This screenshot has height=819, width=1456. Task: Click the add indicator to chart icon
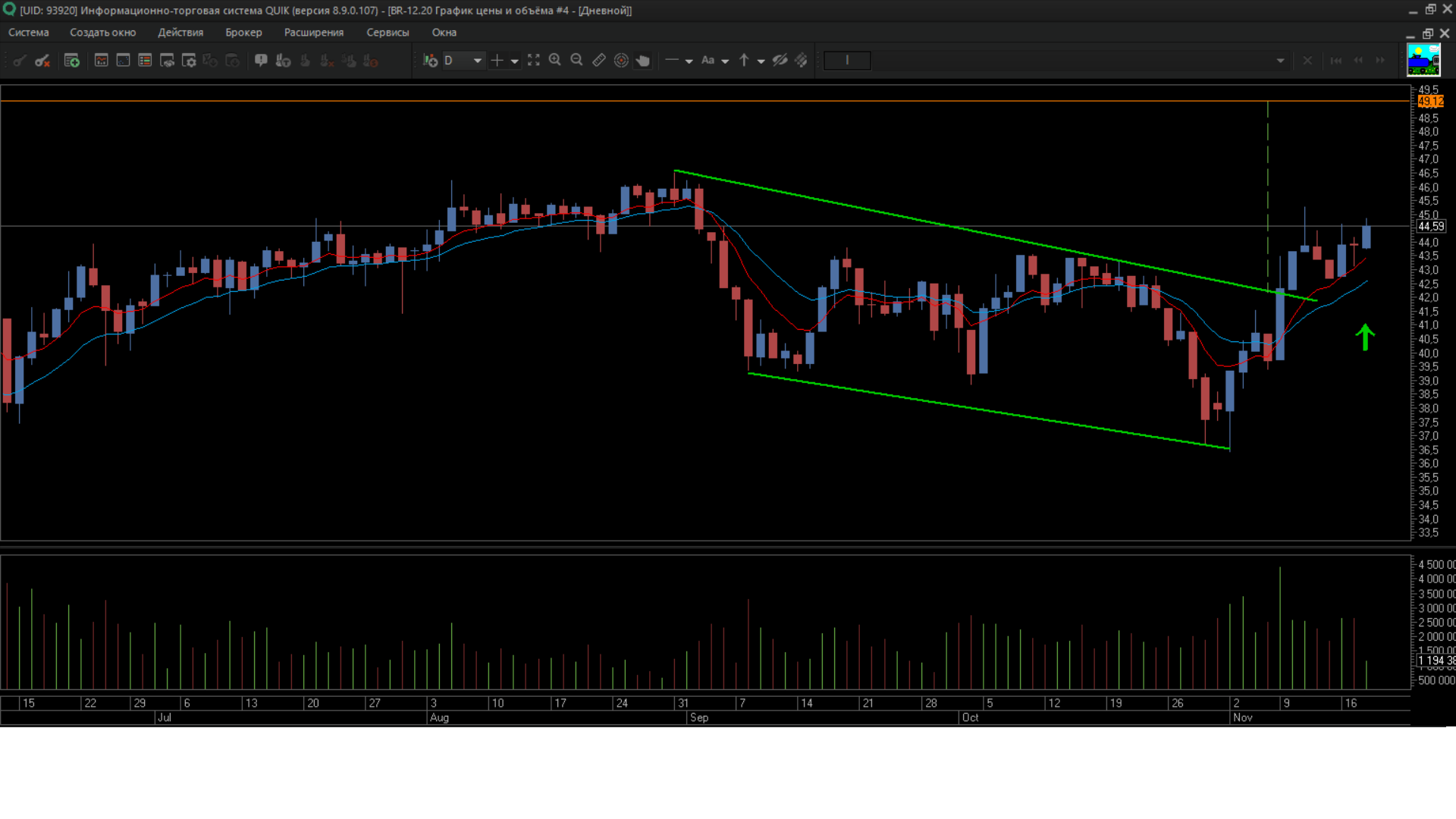coord(430,61)
